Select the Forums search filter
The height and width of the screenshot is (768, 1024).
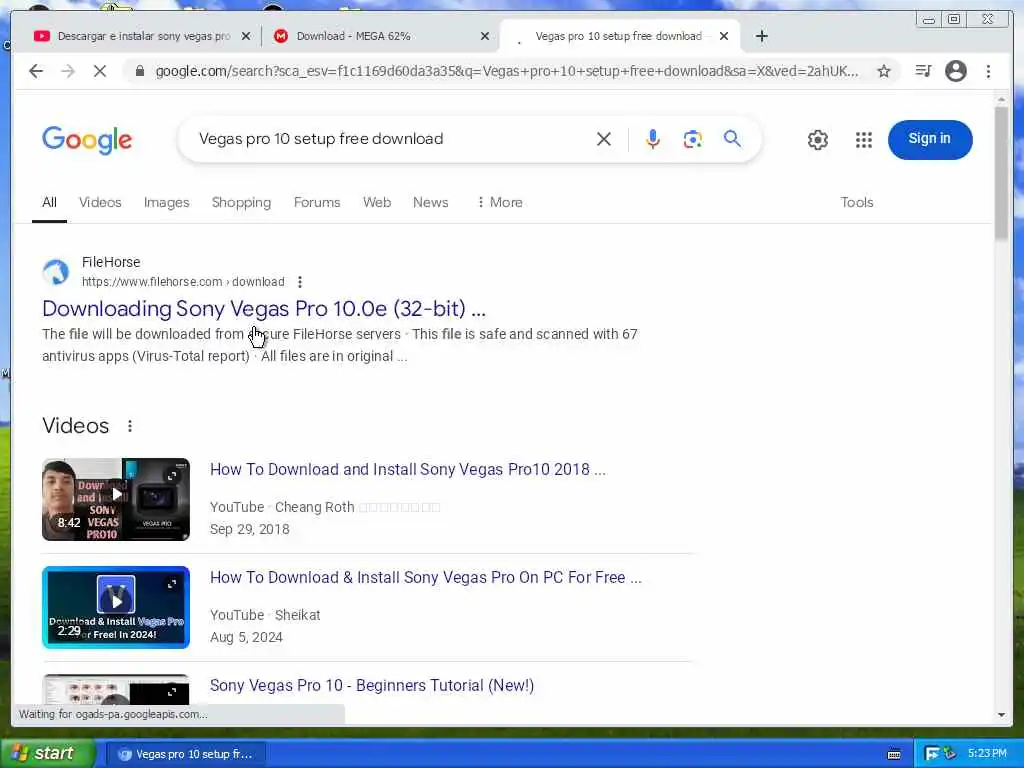(x=317, y=202)
